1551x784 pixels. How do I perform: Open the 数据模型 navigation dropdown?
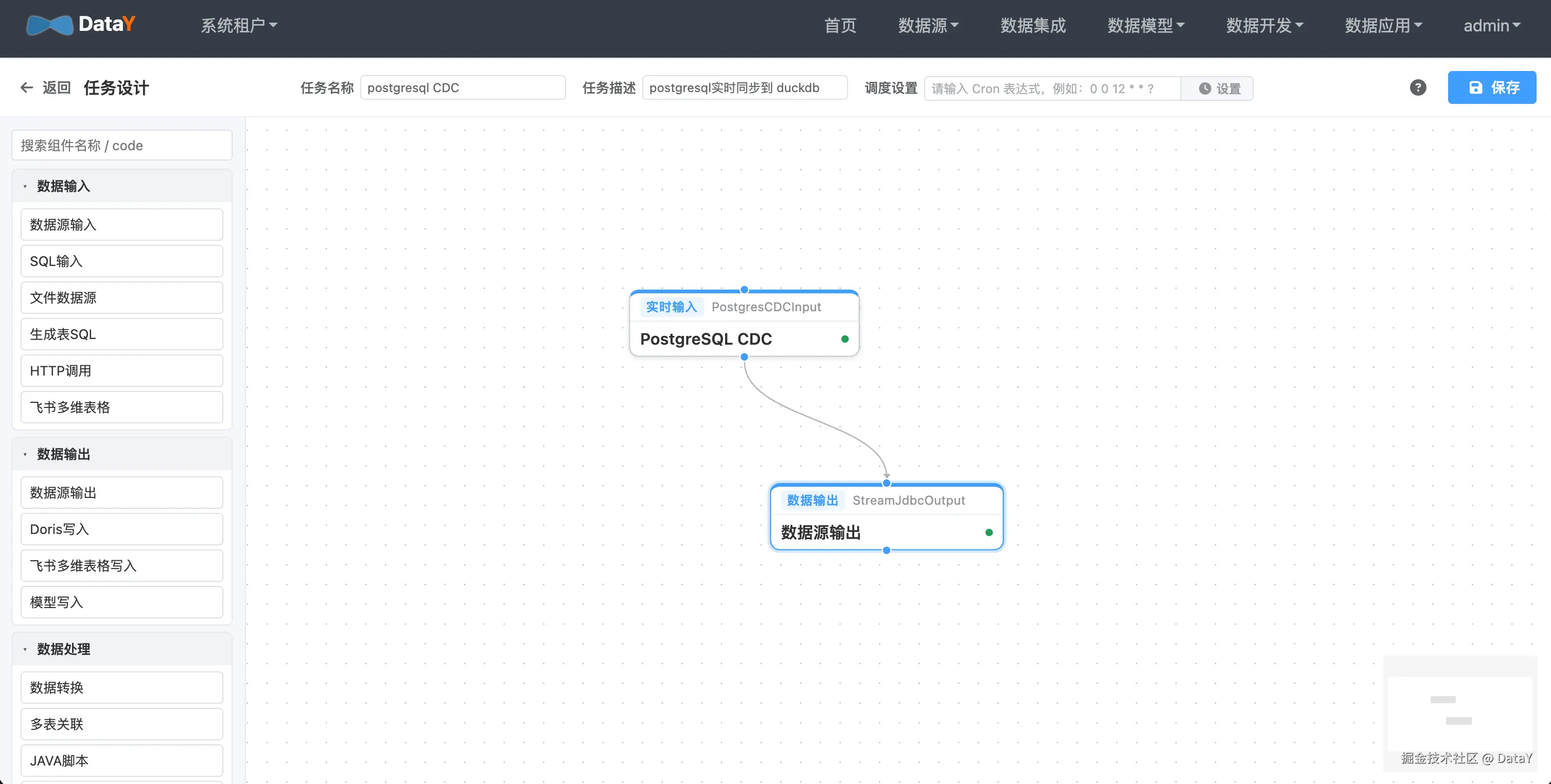[1146, 25]
